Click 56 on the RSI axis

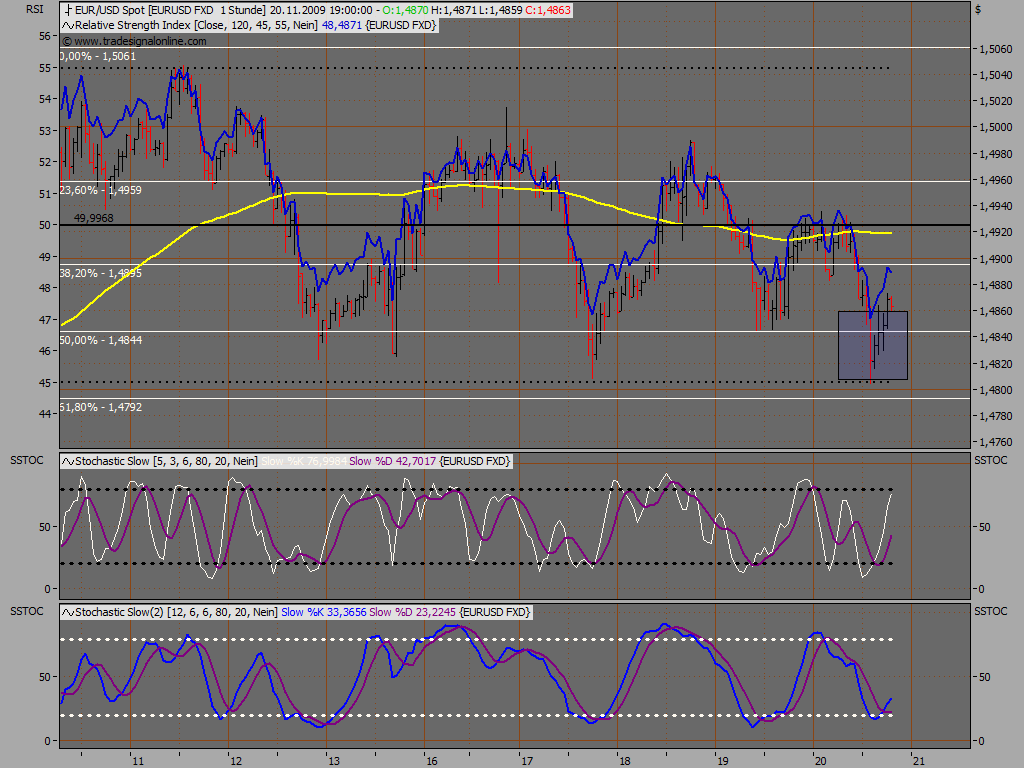pos(45,37)
